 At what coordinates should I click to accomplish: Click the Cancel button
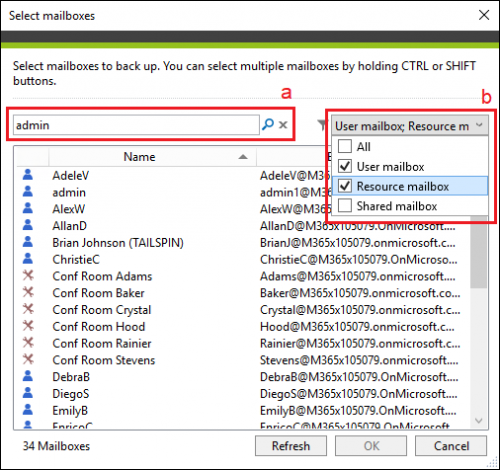point(451,446)
